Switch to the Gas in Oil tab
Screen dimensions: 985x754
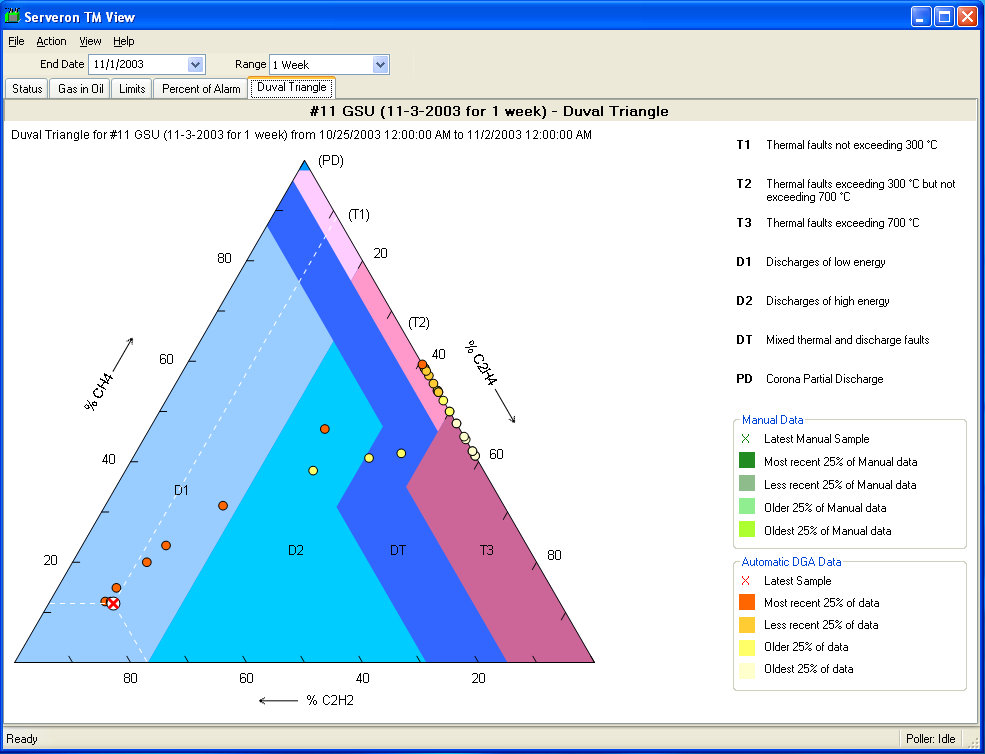click(x=80, y=89)
